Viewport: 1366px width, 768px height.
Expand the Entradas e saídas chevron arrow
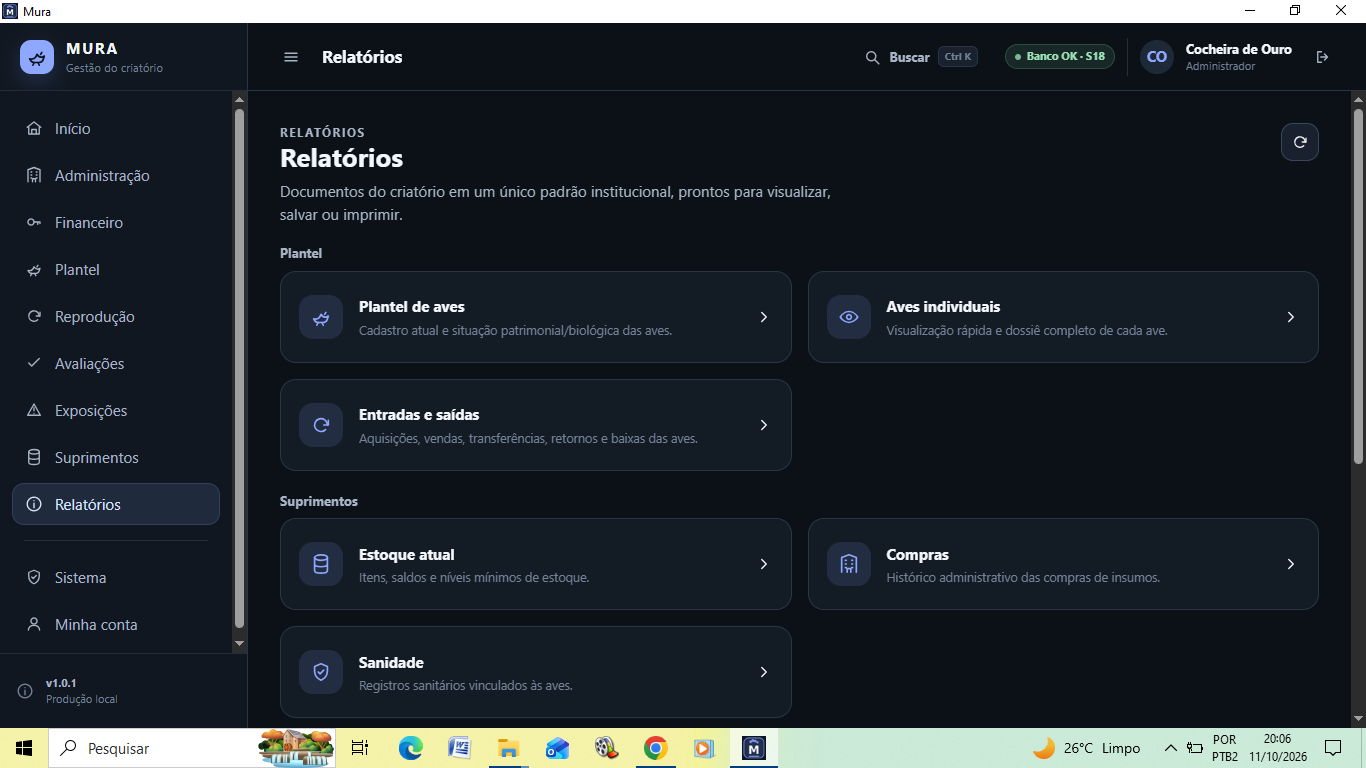point(763,425)
